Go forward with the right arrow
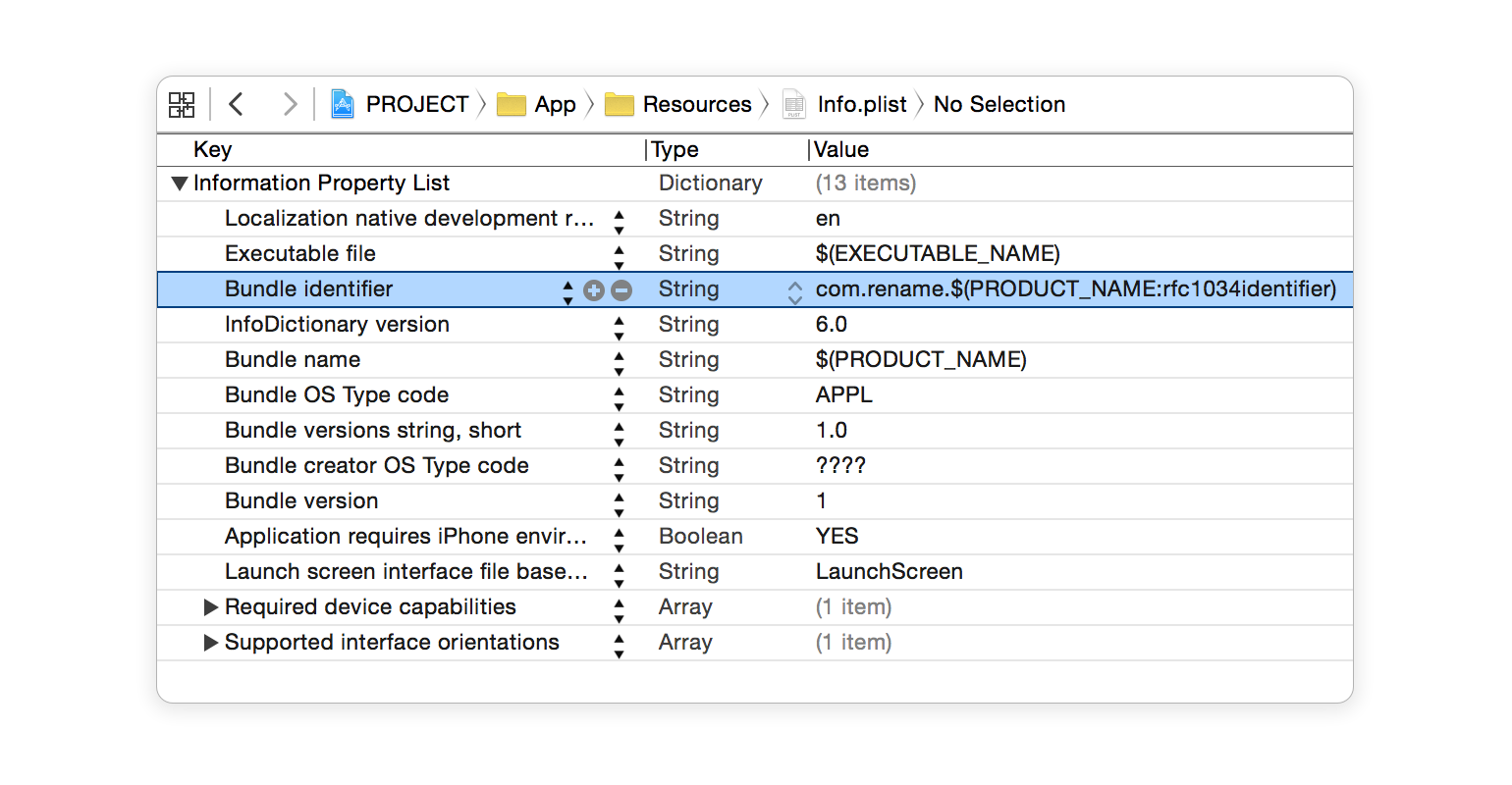 point(290,104)
